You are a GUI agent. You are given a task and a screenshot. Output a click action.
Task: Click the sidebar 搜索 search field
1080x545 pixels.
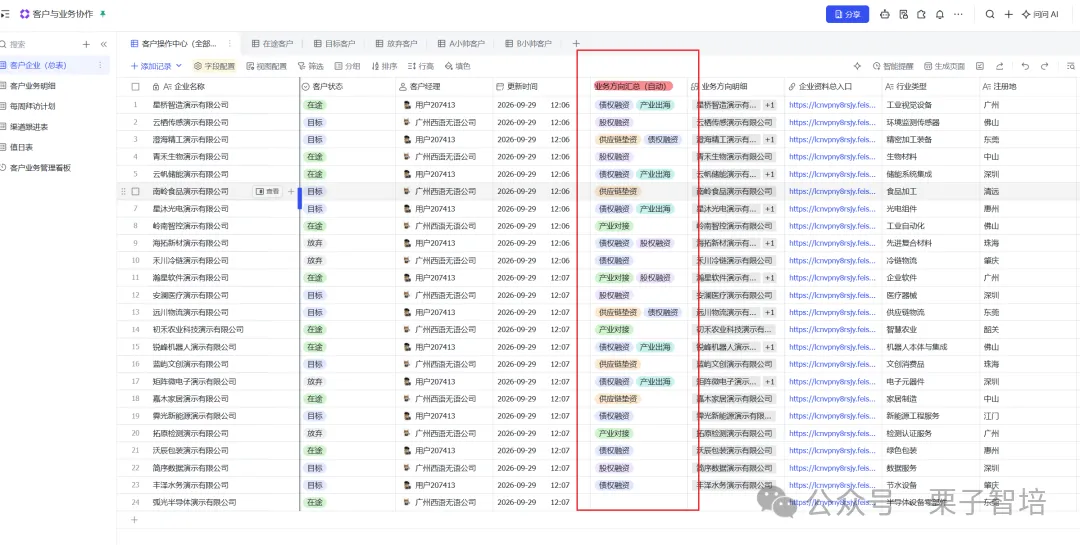(38, 44)
